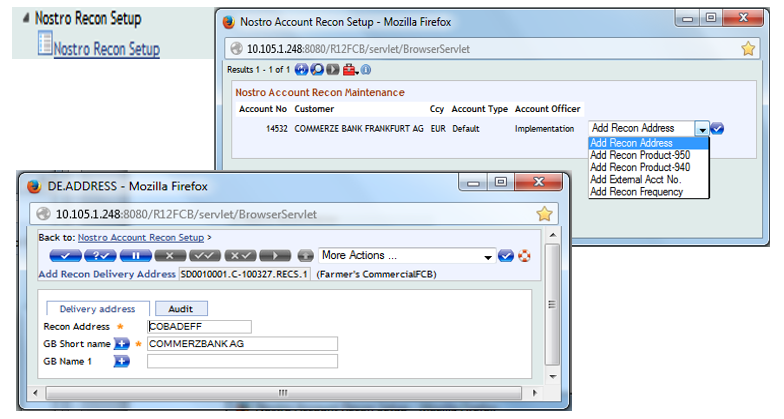Switch to the Audit tab

(180, 309)
